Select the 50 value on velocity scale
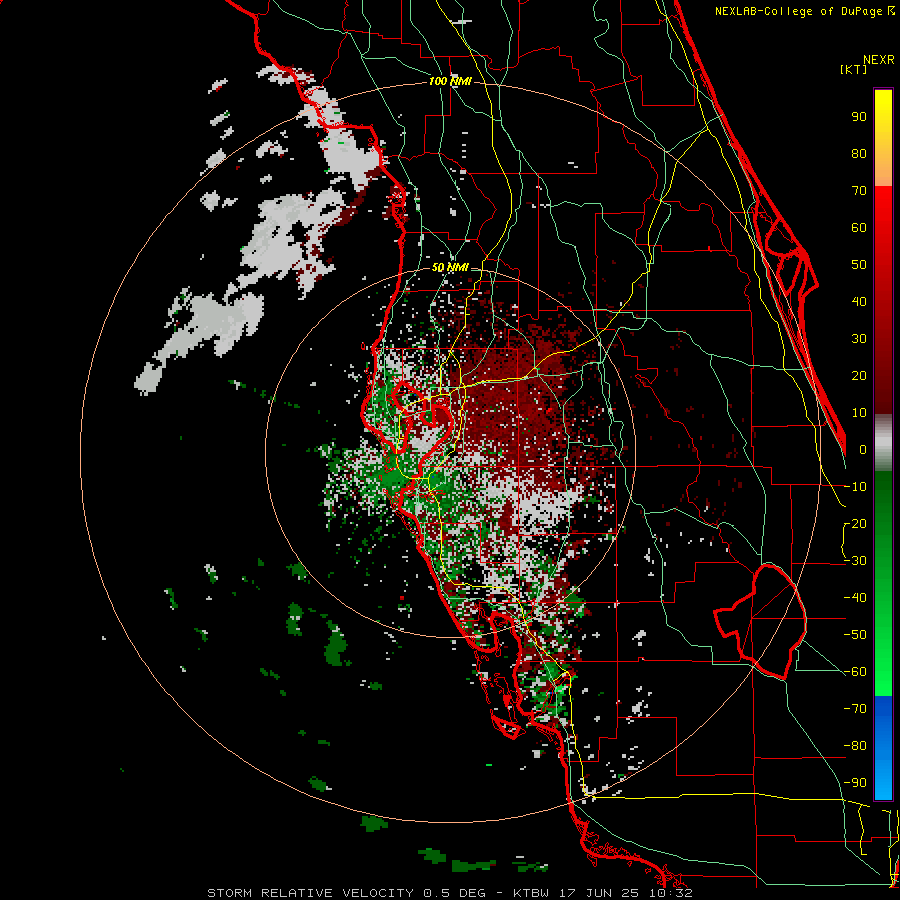Viewport: 900px width, 900px height. (859, 265)
